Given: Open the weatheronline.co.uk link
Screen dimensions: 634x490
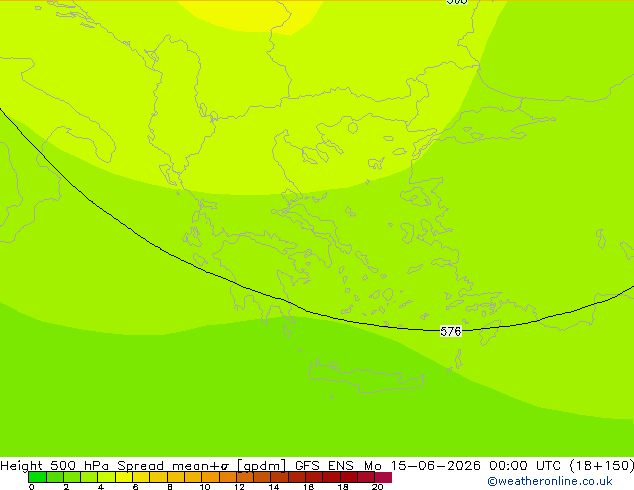Looking at the screenshot, I should tap(550, 481).
